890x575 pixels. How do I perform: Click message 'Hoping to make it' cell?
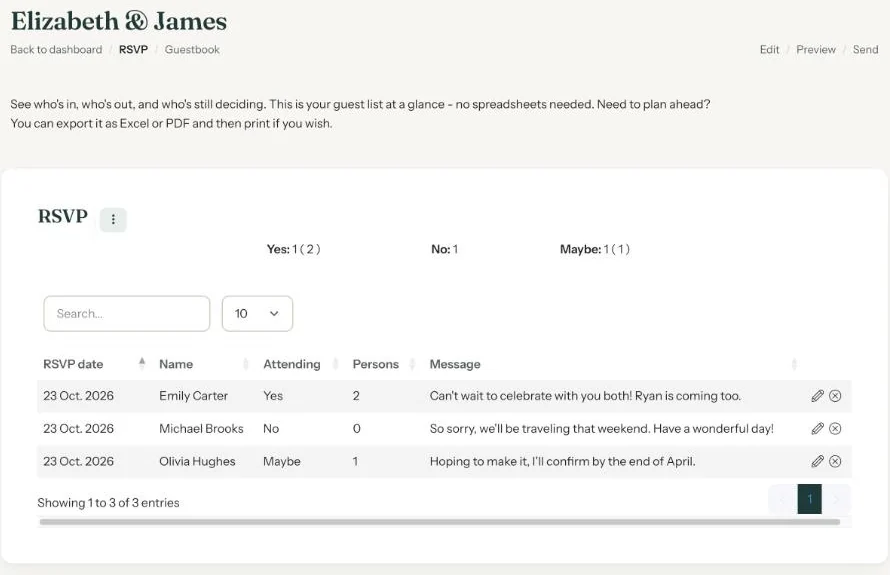(562, 461)
